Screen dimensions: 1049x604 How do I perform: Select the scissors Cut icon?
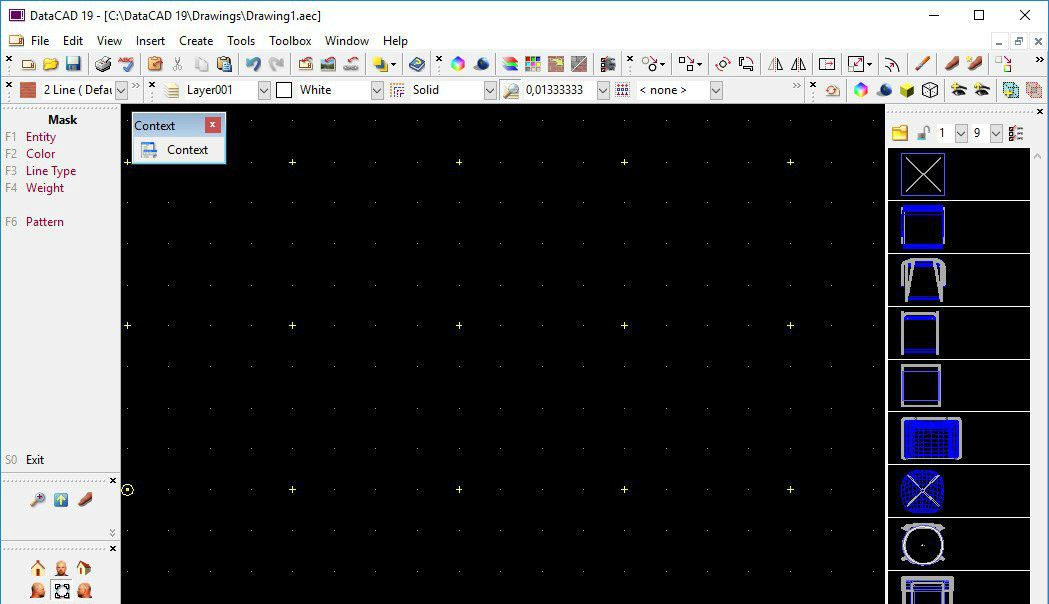[x=177, y=64]
